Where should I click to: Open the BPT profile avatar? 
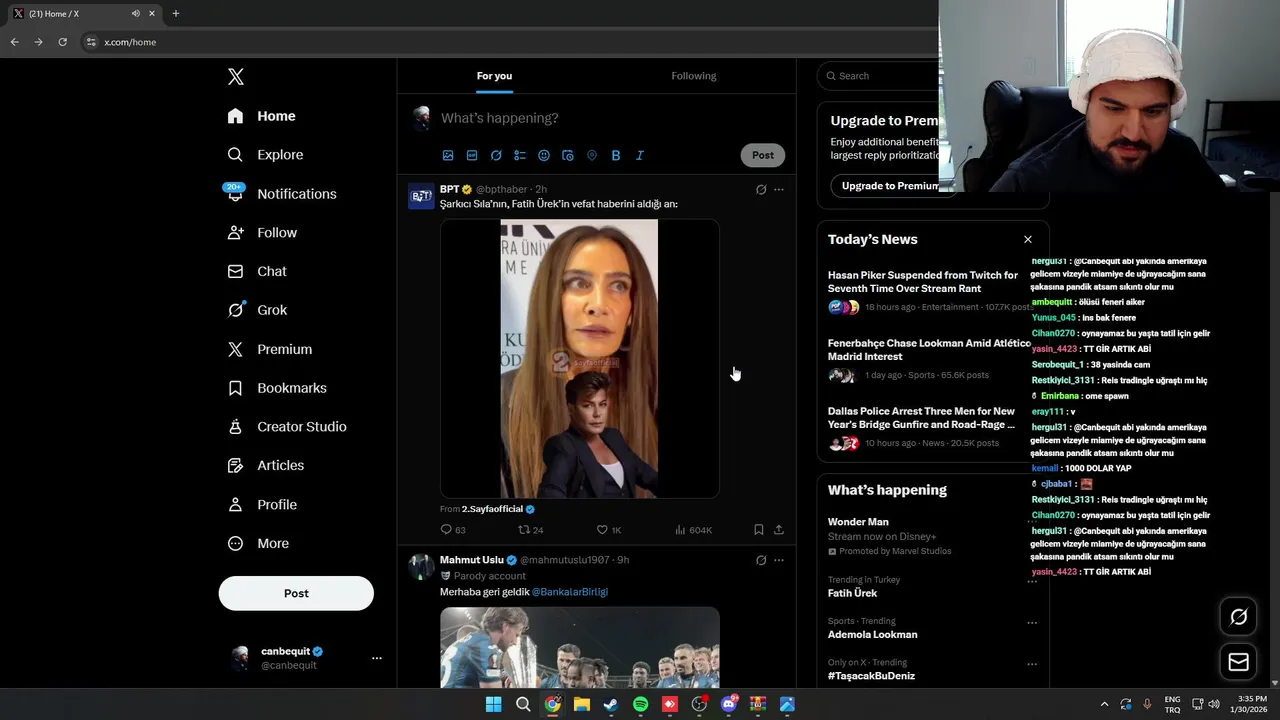coord(421,196)
